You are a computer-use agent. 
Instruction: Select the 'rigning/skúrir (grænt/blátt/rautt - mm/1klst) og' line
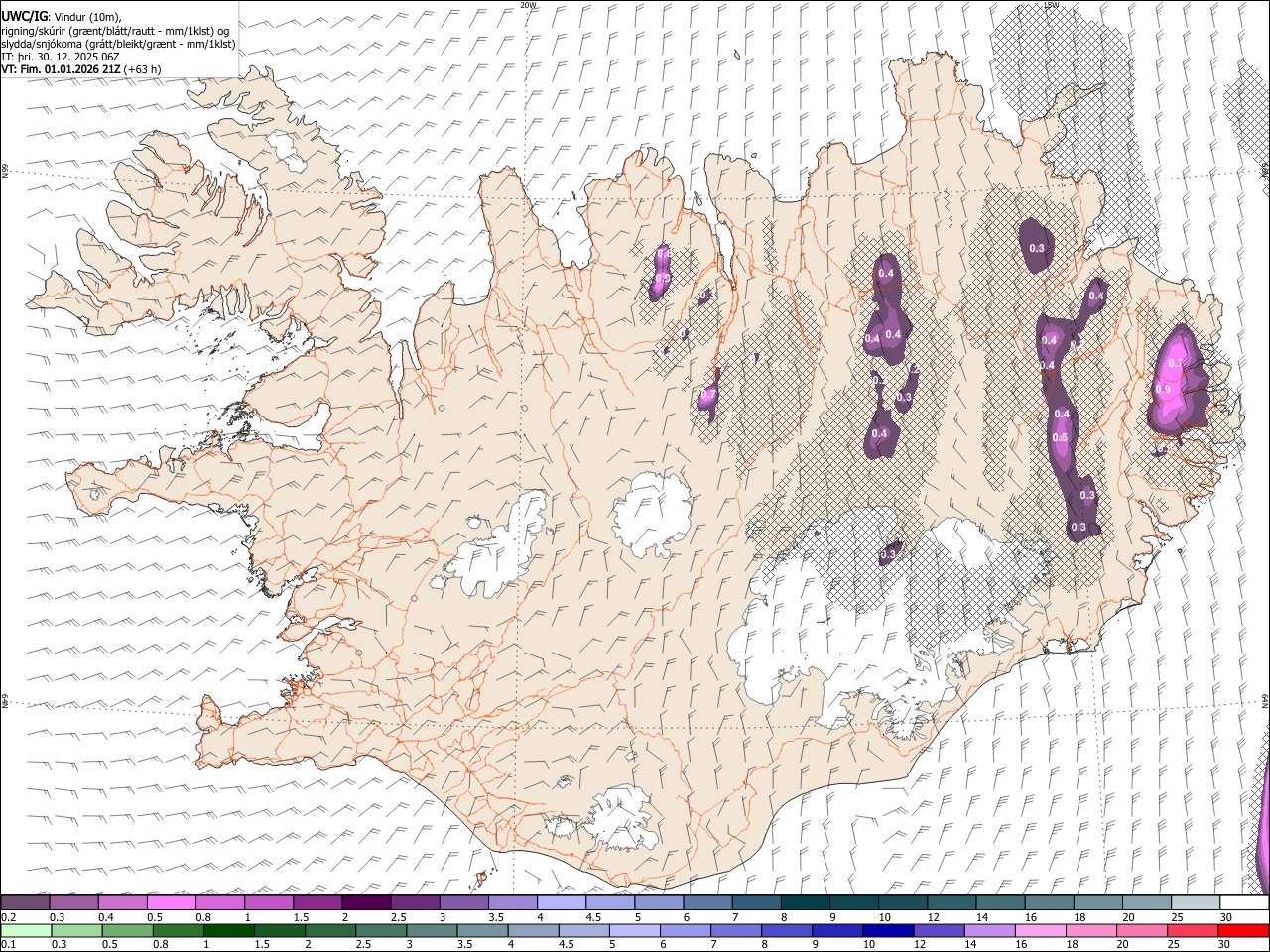pyautogui.click(x=115, y=30)
